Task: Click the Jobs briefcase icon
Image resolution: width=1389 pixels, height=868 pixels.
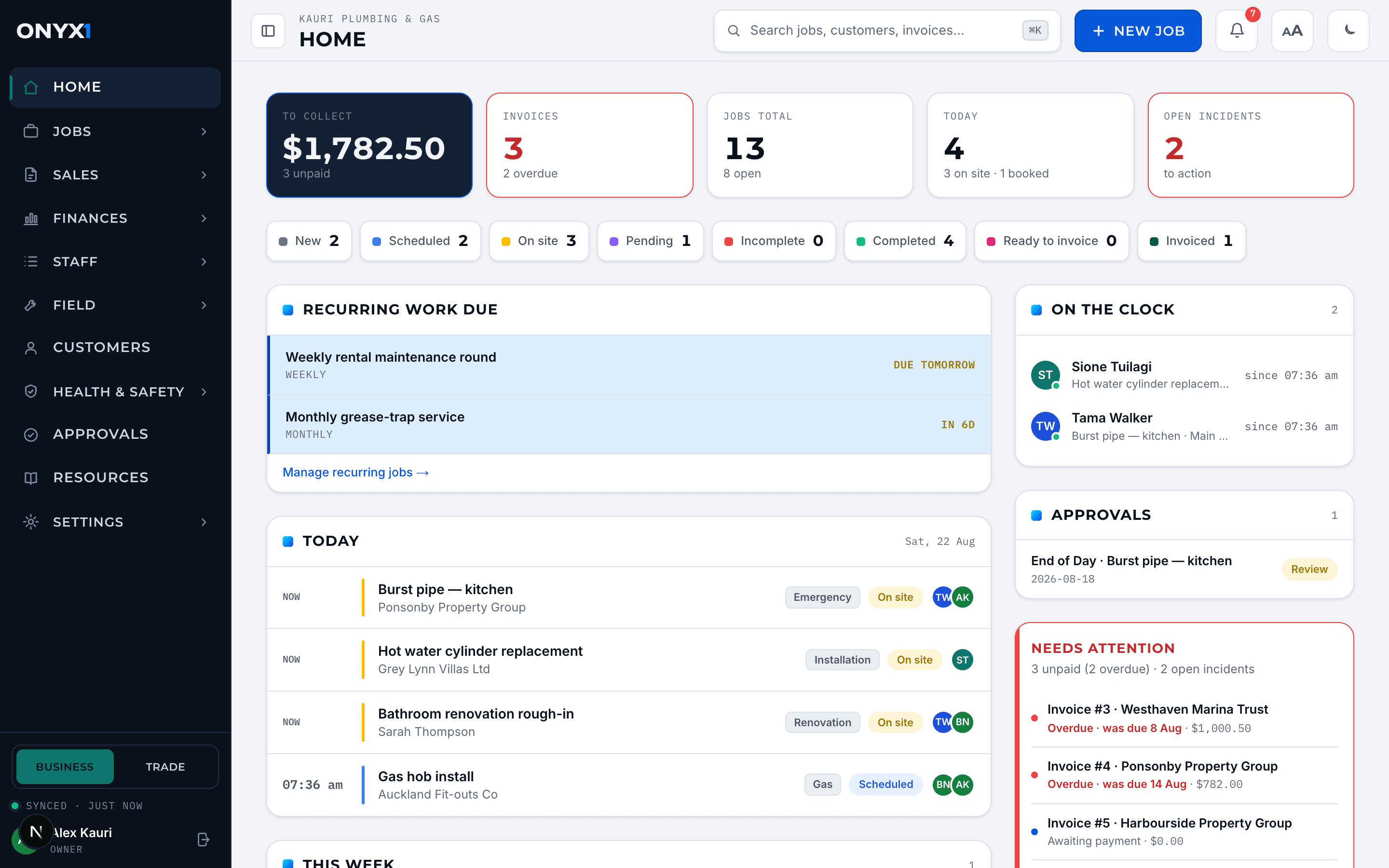Action: (x=31, y=132)
